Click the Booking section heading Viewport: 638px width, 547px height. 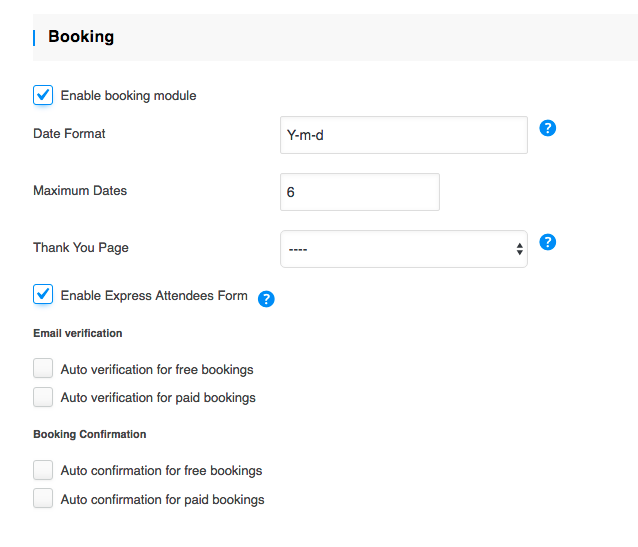81,37
